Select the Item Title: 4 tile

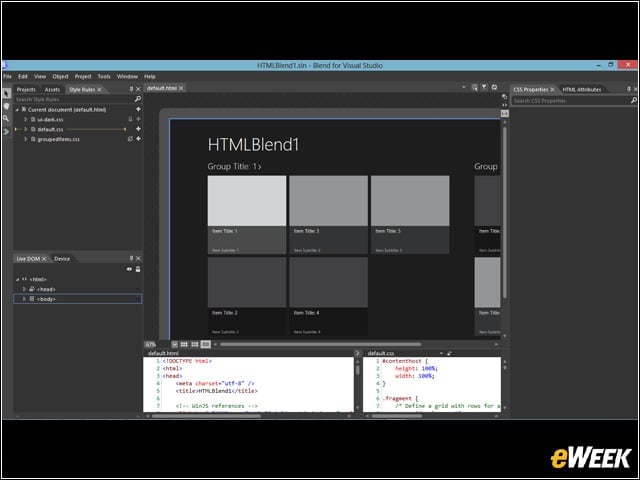329,296
